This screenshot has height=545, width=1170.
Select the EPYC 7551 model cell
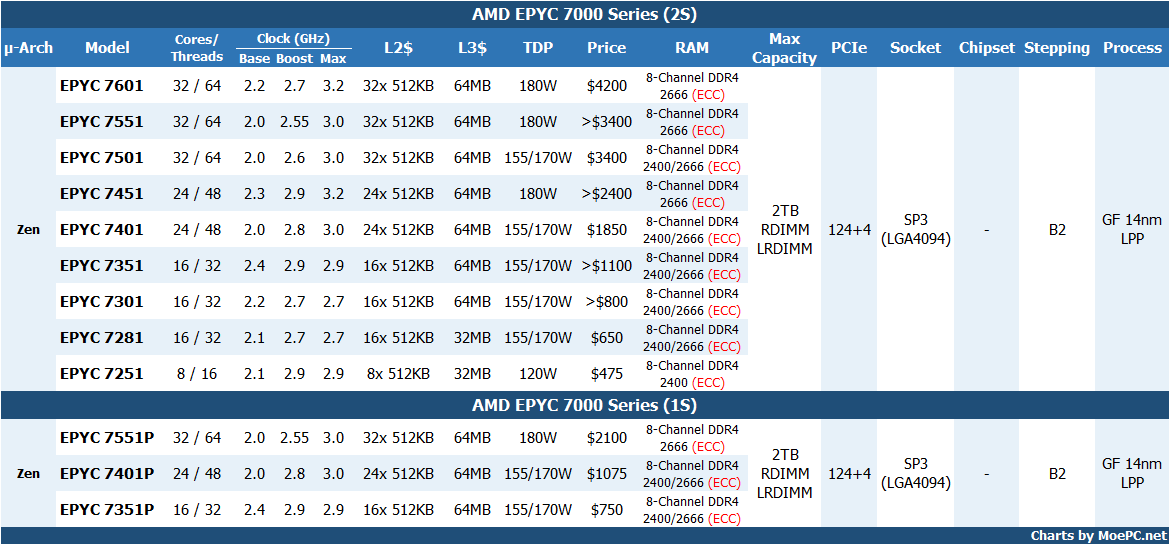click(x=101, y=121)
